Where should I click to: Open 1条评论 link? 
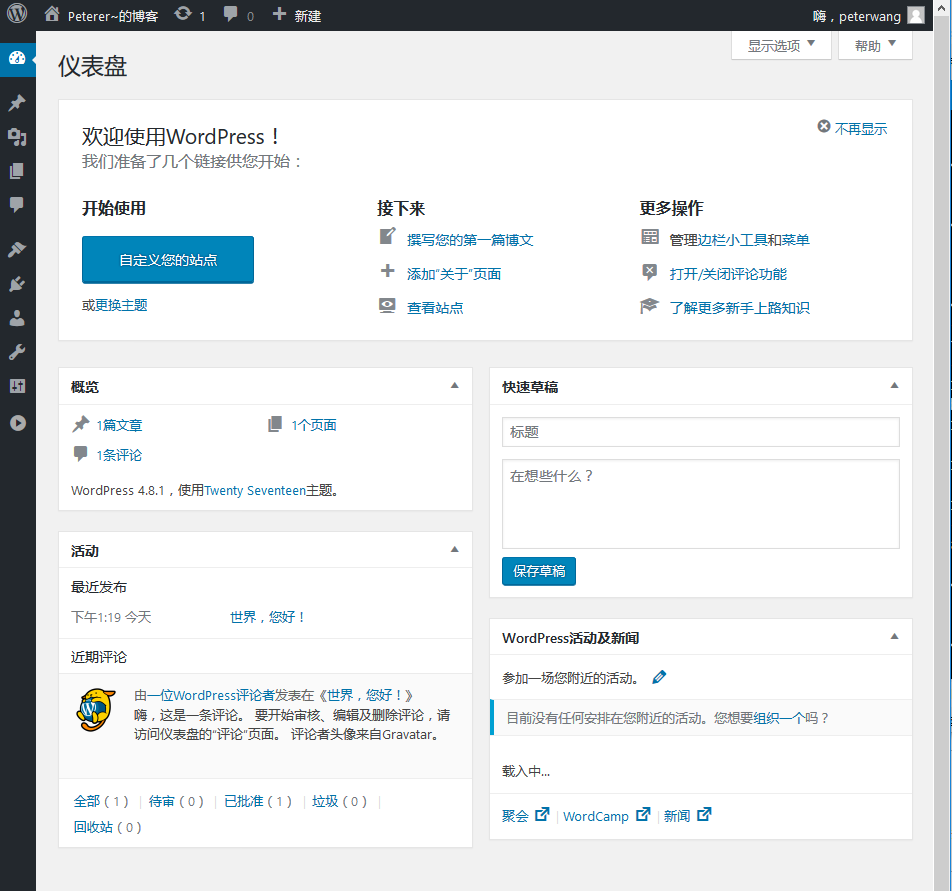[119, 455]
